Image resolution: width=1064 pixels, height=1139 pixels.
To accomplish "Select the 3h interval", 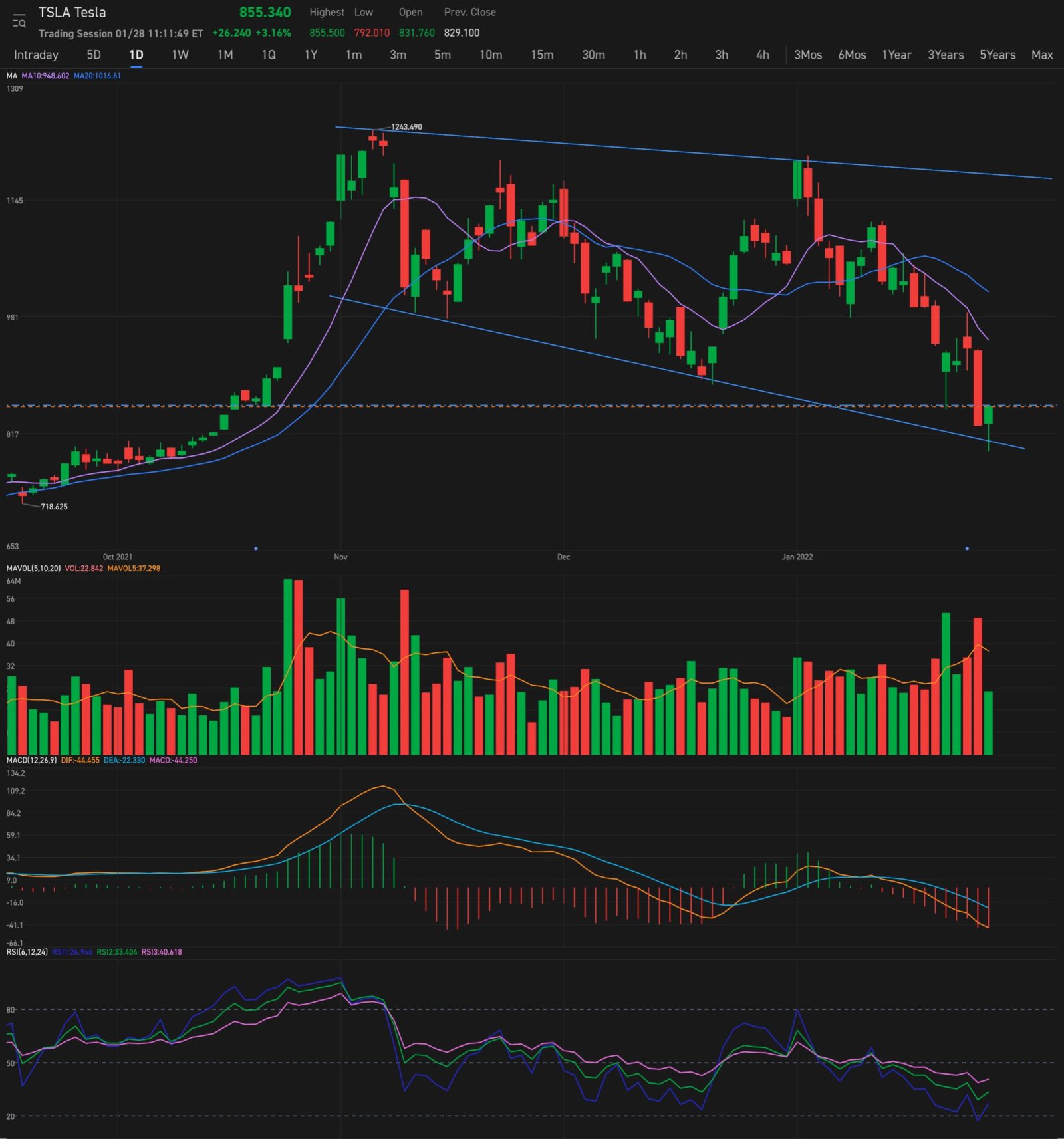I will tap(722, 55).
